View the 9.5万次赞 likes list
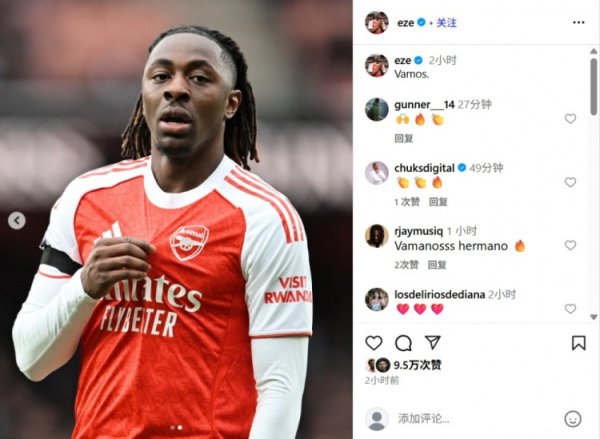The width and height of the screenshot is (600, 439). click(x=417, y=365)
